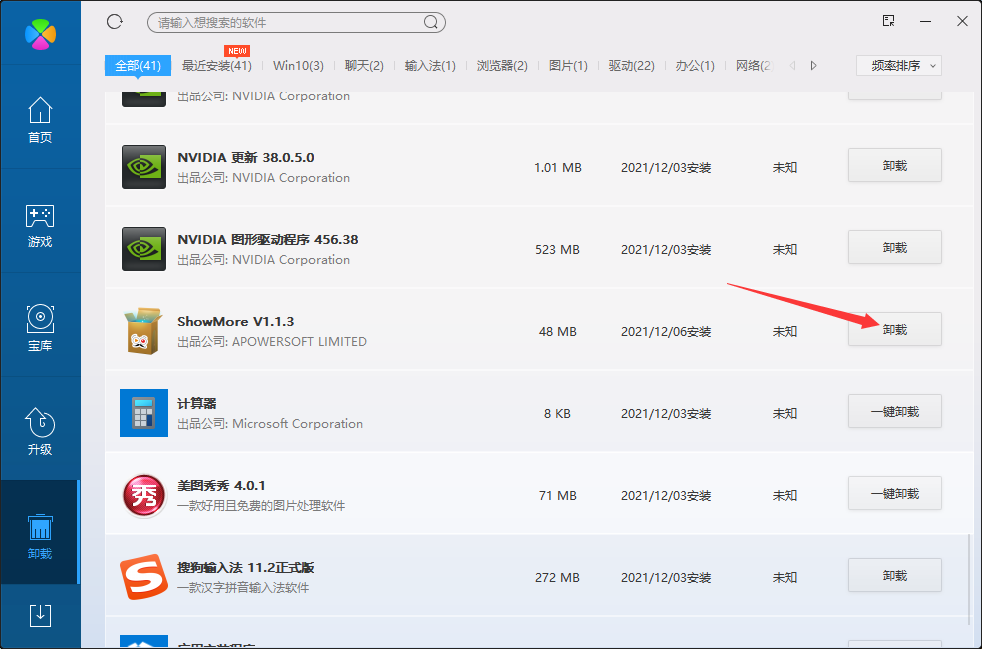One-click uninstall 计算器
Screen dimensions: 982x649
894,412
